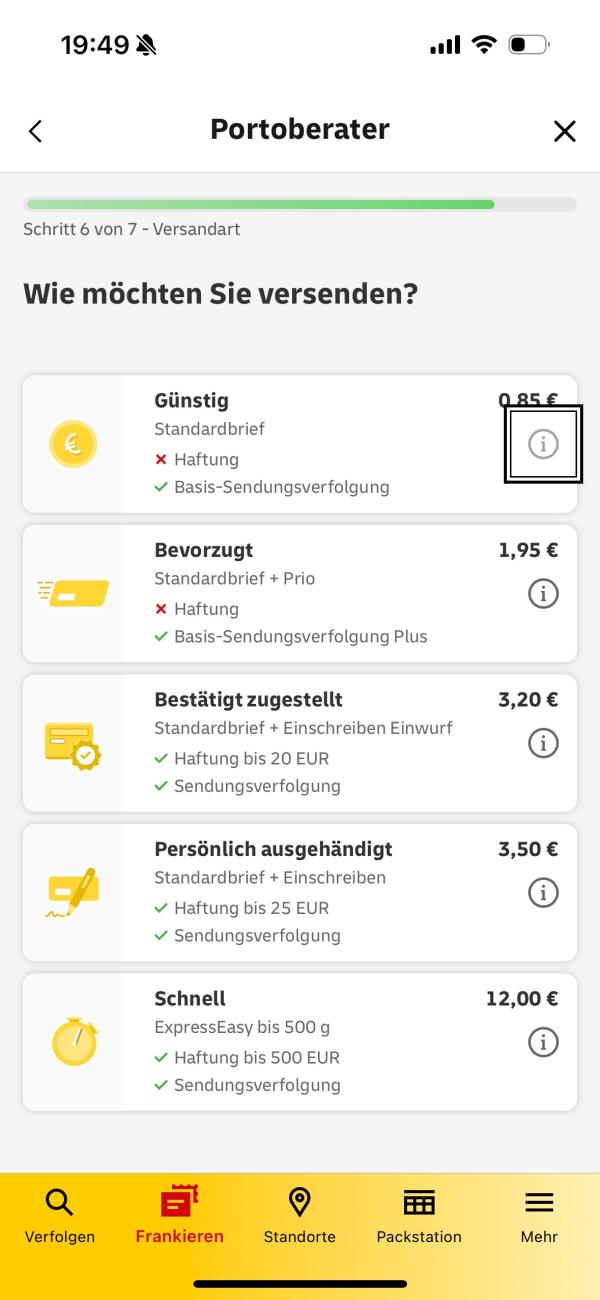Tap the verified letter checkmark icon
The width and height of the screenshot is (600, 1300).
pos(73,745)
